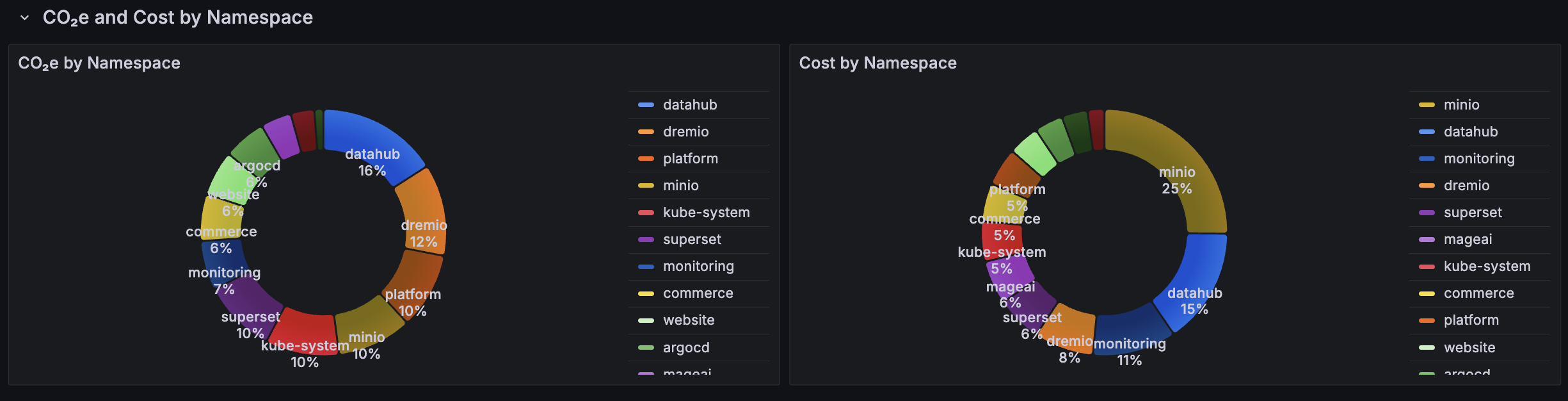Click minio color swatch in CO₂e legend
The width and height of the screenshot is (1568, 401).
pyautogui.click(x=646, y=185)
